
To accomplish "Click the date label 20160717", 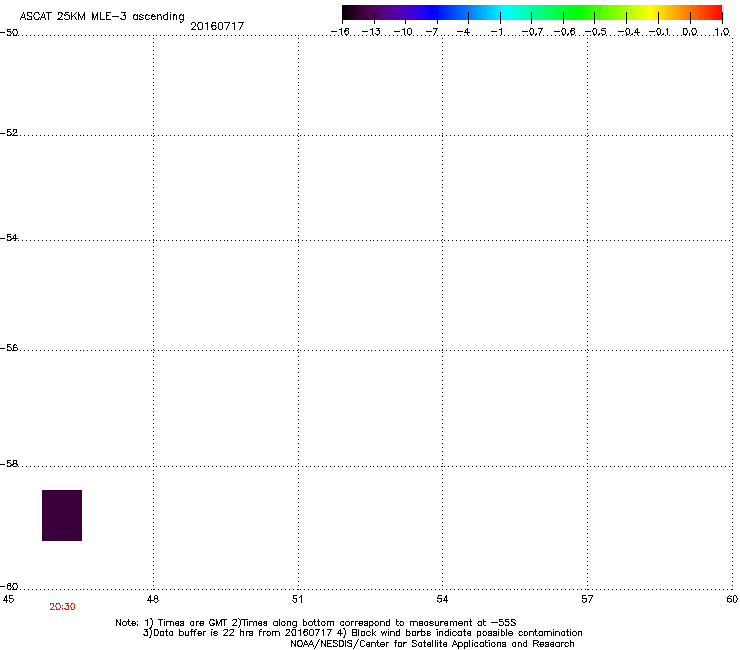I will tap(217, 26).
